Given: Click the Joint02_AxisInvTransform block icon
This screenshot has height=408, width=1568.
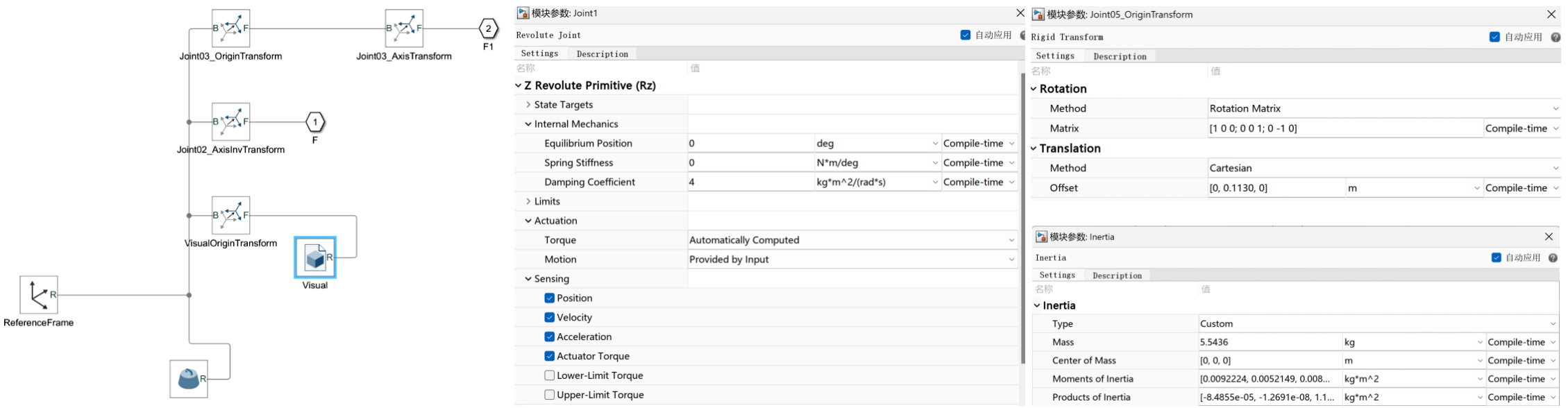Looking at the screenshot, I should coord(230,122).
